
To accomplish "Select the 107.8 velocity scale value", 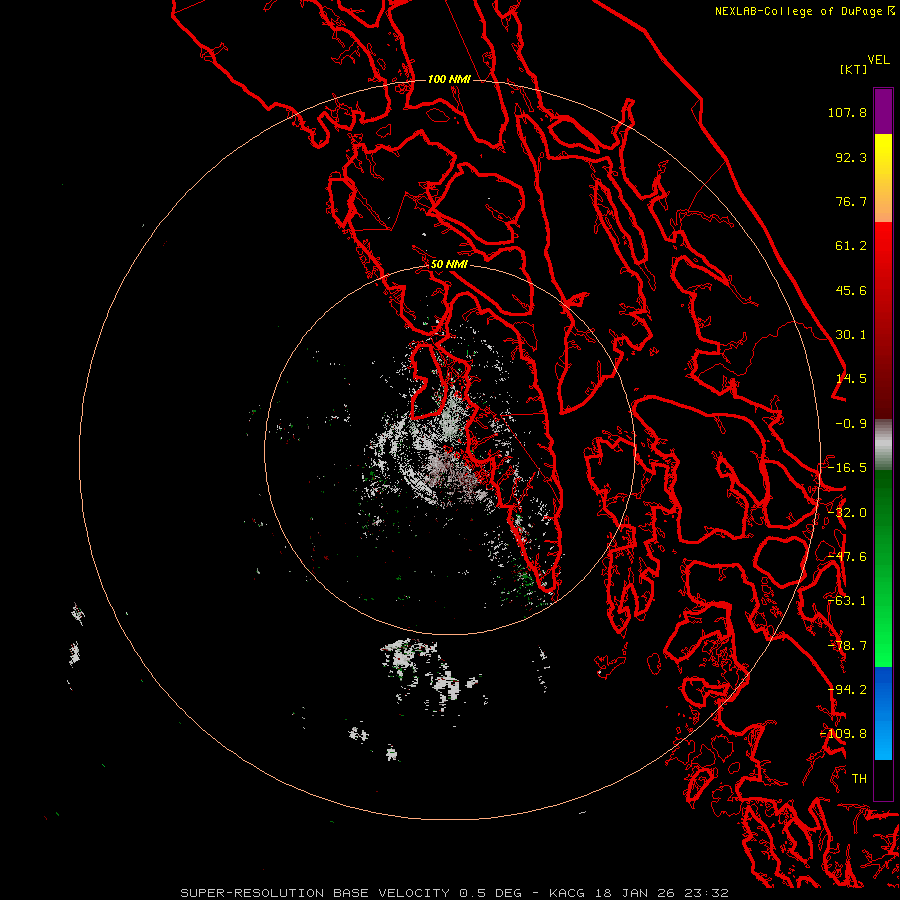I will point(847,112).
